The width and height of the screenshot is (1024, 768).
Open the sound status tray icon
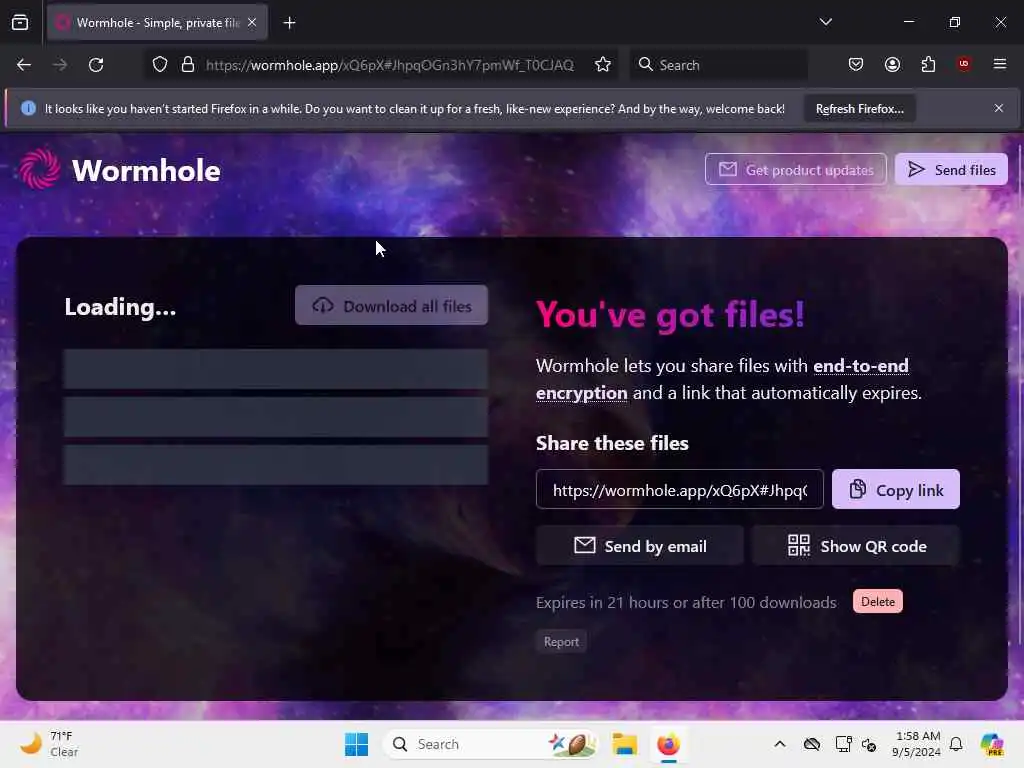point(869,744)
